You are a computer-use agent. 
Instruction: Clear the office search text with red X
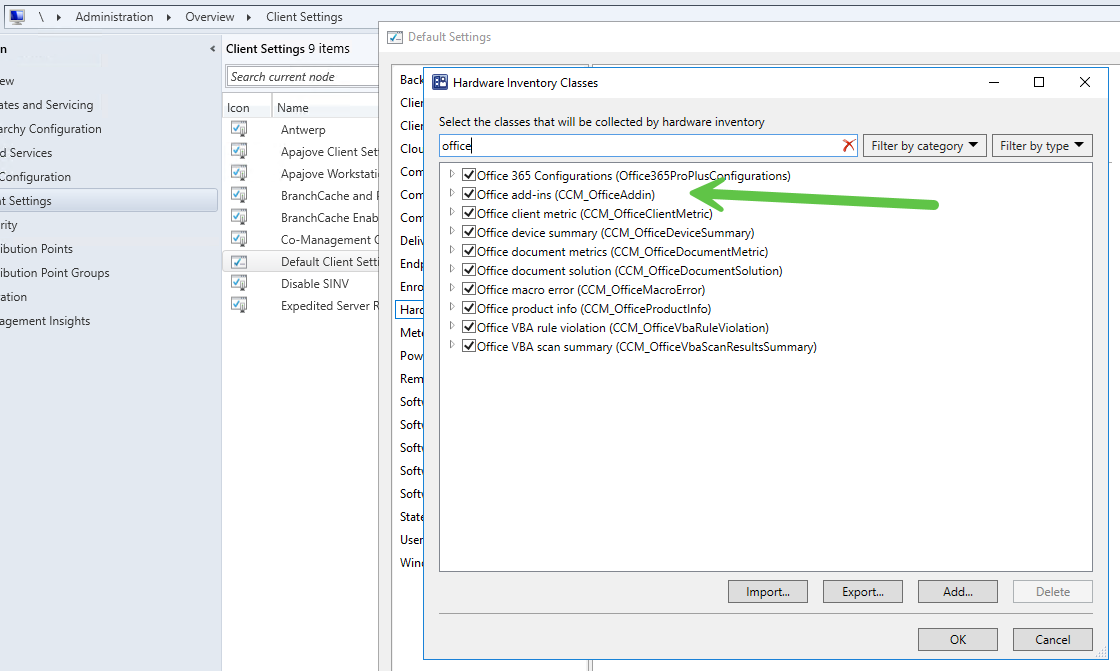click(848, 146)
